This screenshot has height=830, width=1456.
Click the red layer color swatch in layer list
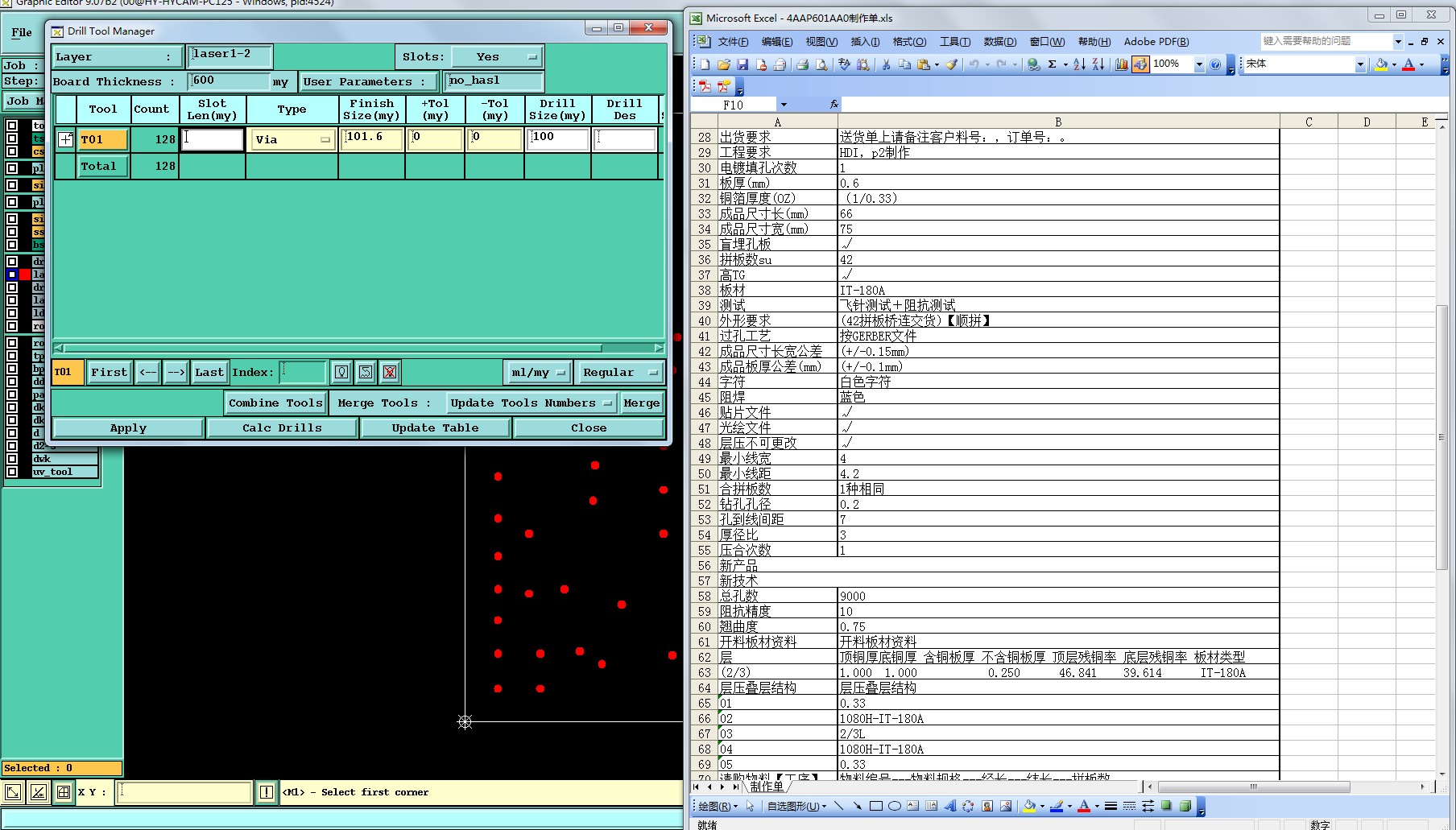[x=25, y=275]
